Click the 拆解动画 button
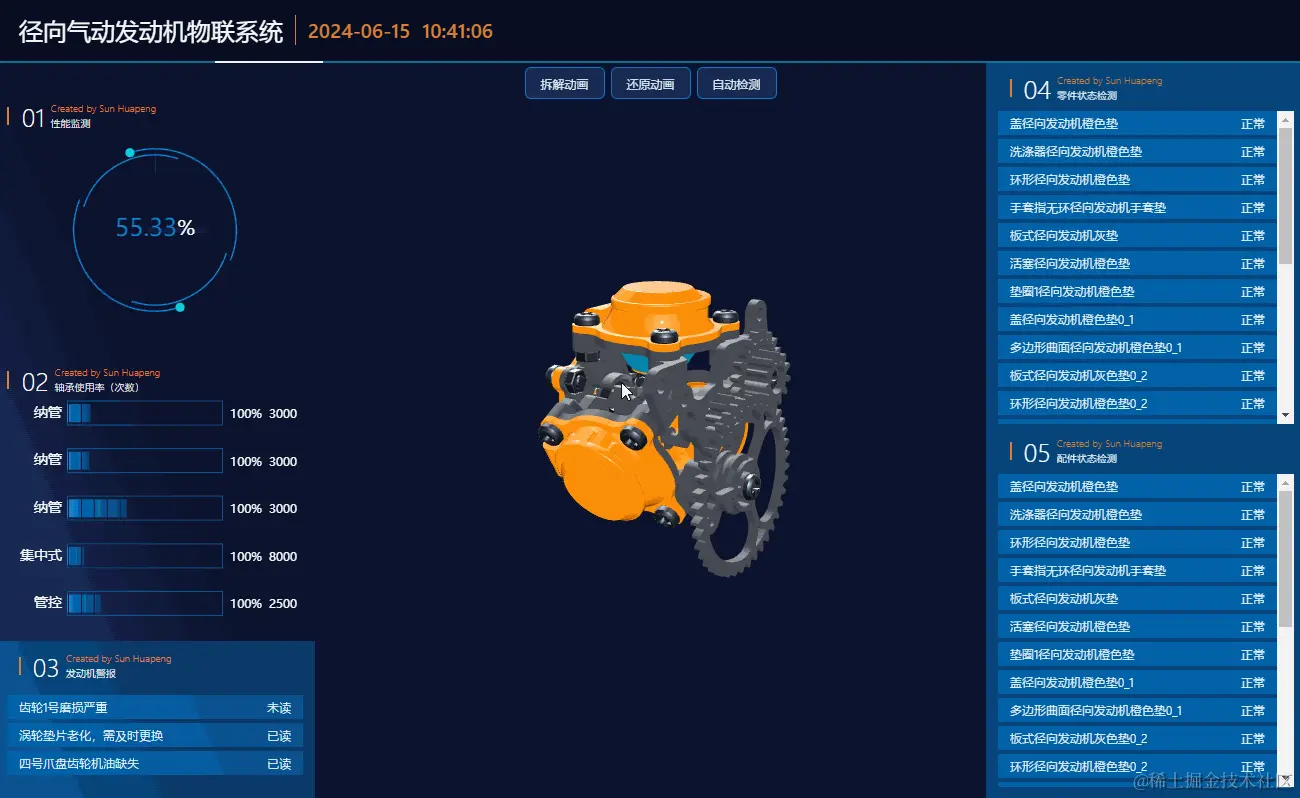This screenshot has height=798, width=1300. pyautogui.click(x=564, y=84)
